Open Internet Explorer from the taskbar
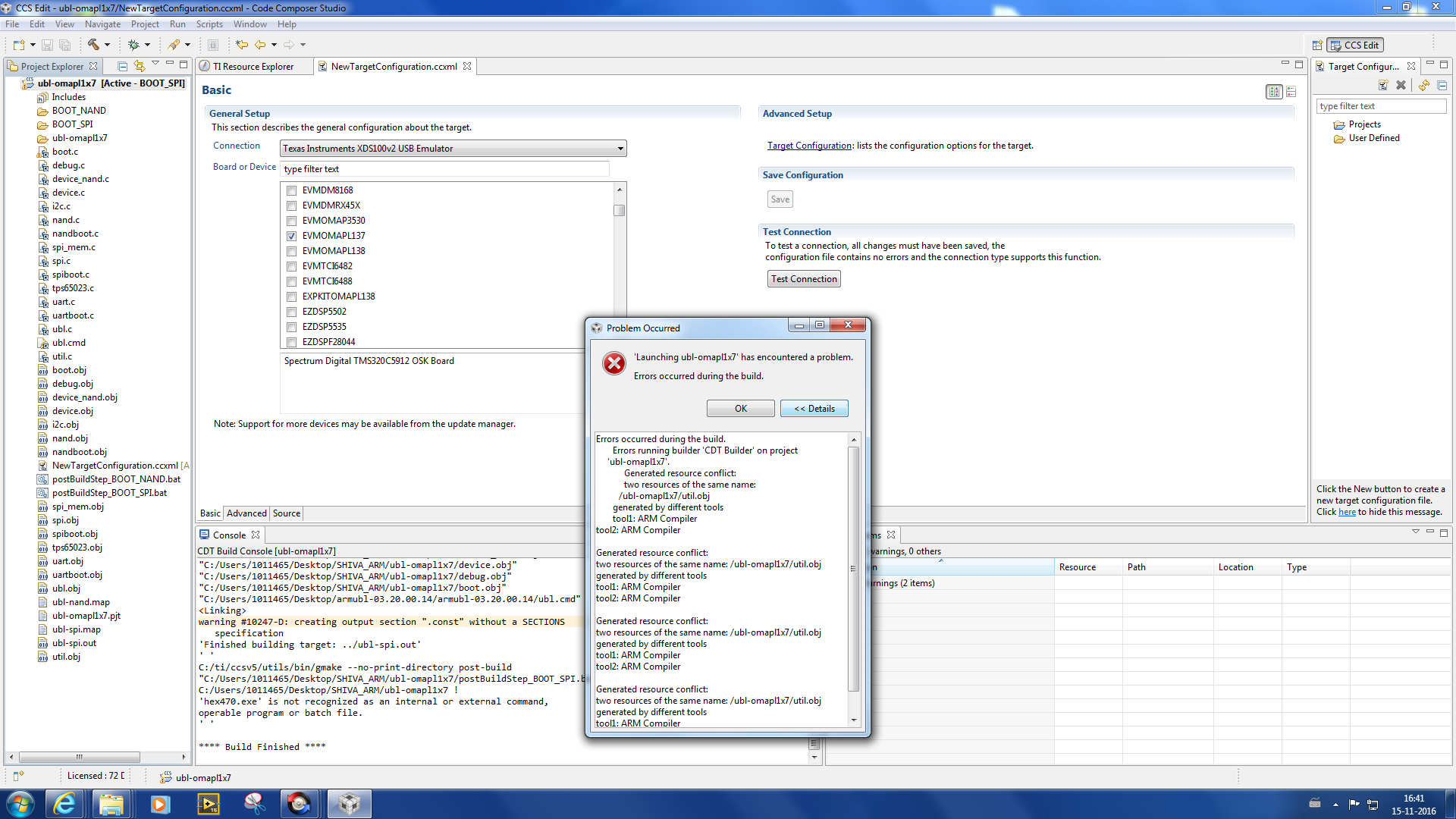Screen dimensions: 1456x819 [65, 804]
